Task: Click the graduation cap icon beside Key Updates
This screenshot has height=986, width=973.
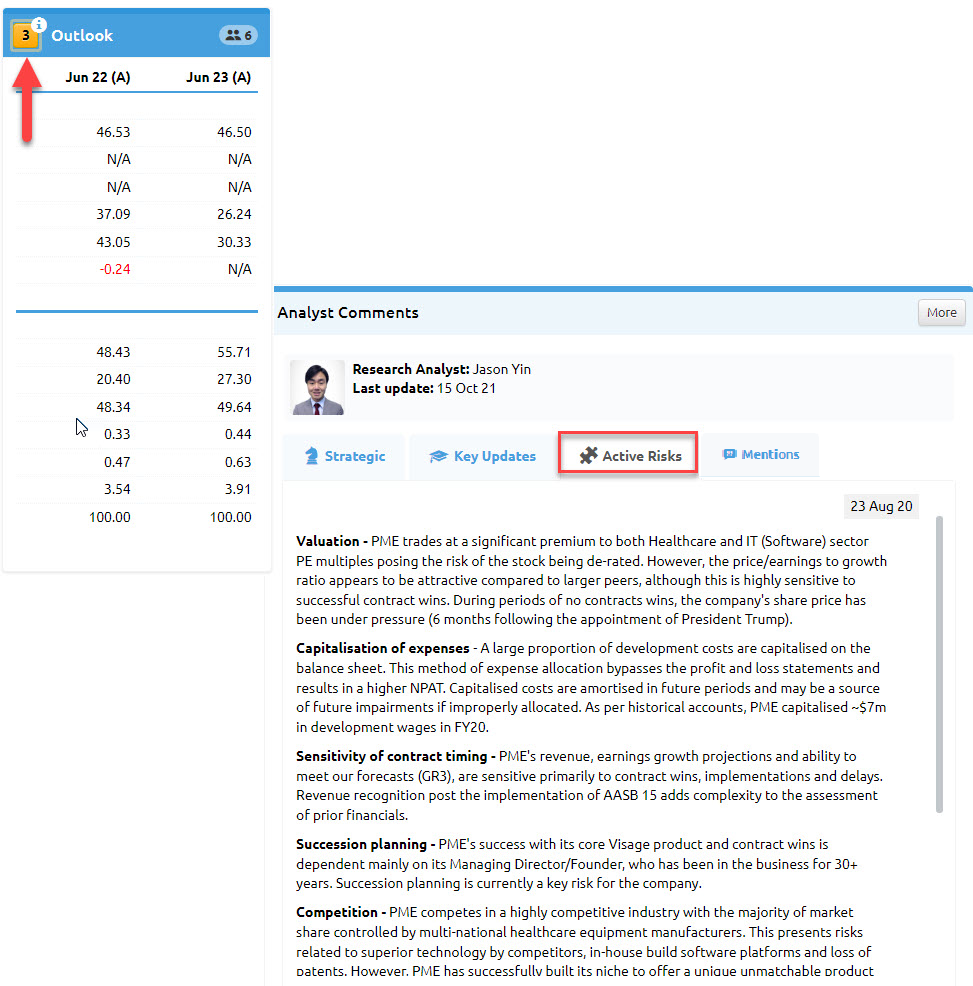Action: tap(438, 456)
